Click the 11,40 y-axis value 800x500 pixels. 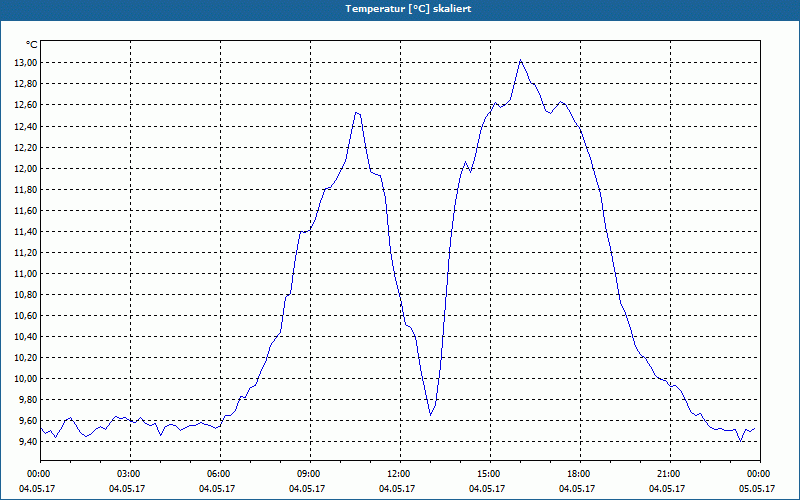[x=27, y=232]
